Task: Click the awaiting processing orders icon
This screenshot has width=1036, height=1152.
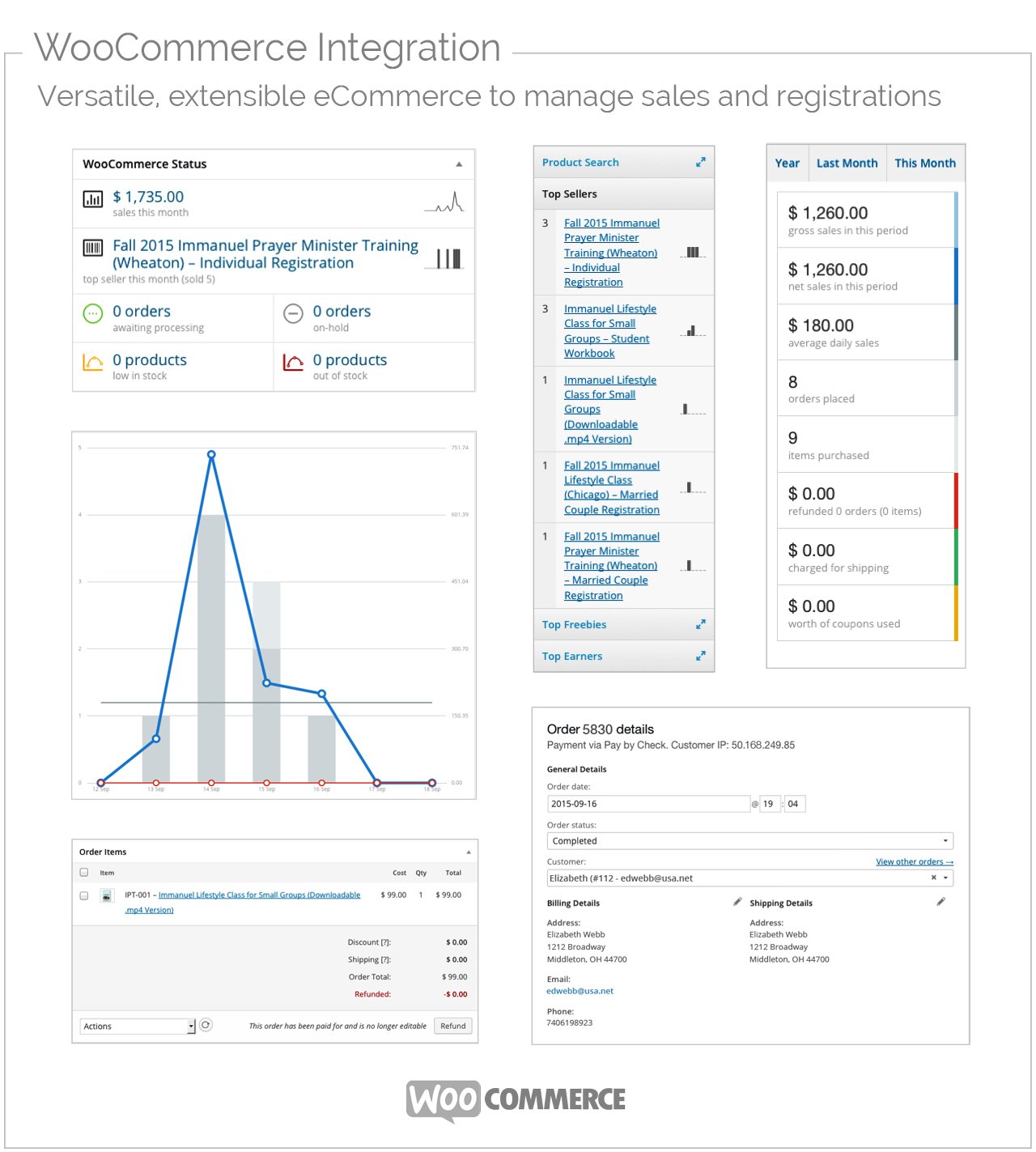Action: click(x=93, y=313)
